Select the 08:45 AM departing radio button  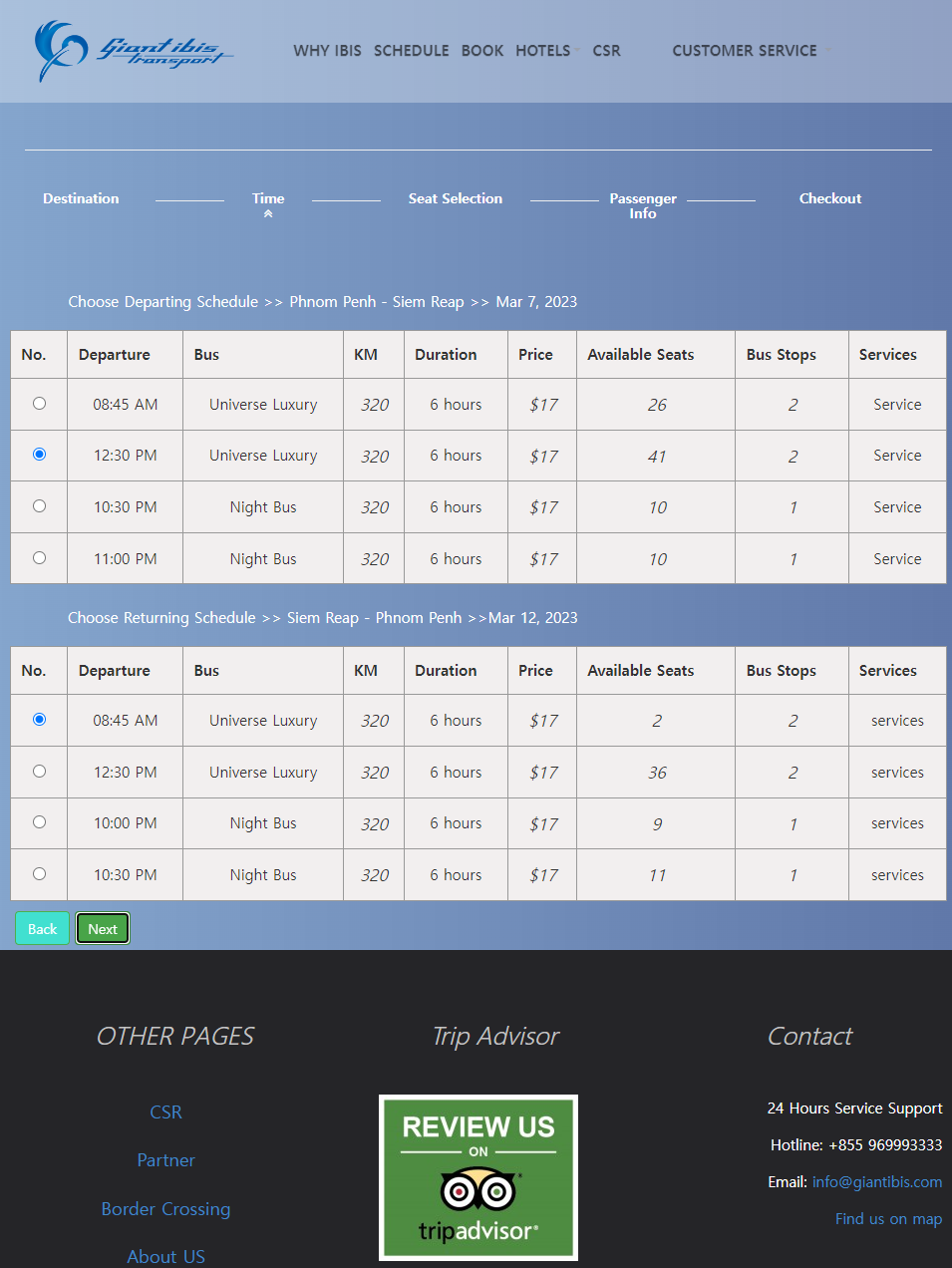pos(39,404)
